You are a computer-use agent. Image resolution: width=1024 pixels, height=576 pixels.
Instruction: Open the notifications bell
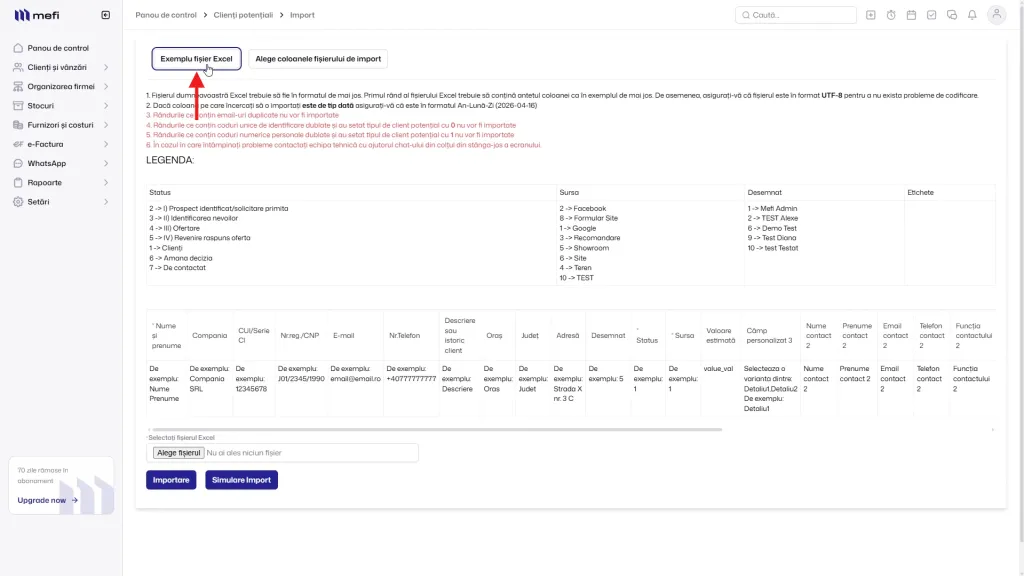972,15
